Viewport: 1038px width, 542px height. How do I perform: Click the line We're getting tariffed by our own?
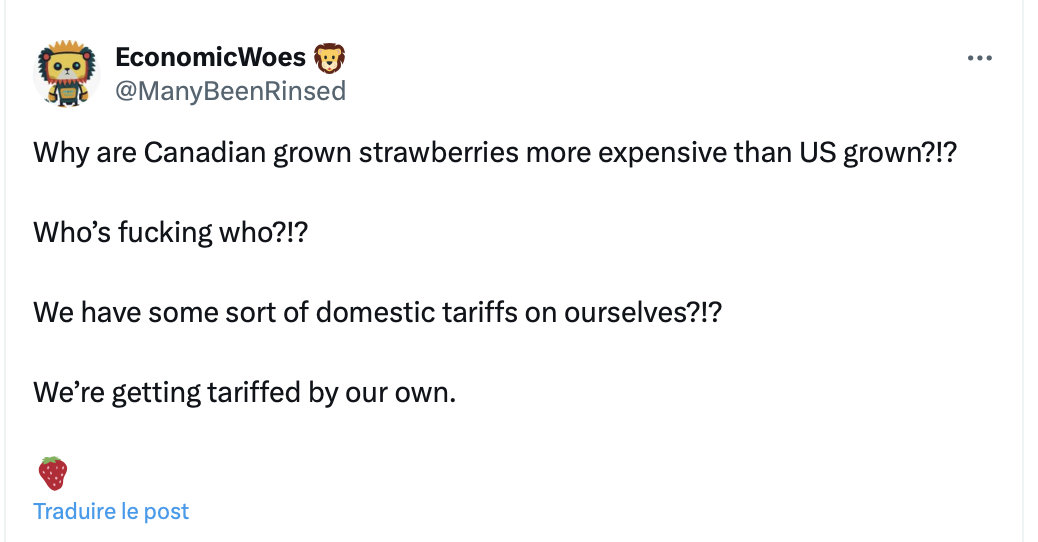(244, 392)
